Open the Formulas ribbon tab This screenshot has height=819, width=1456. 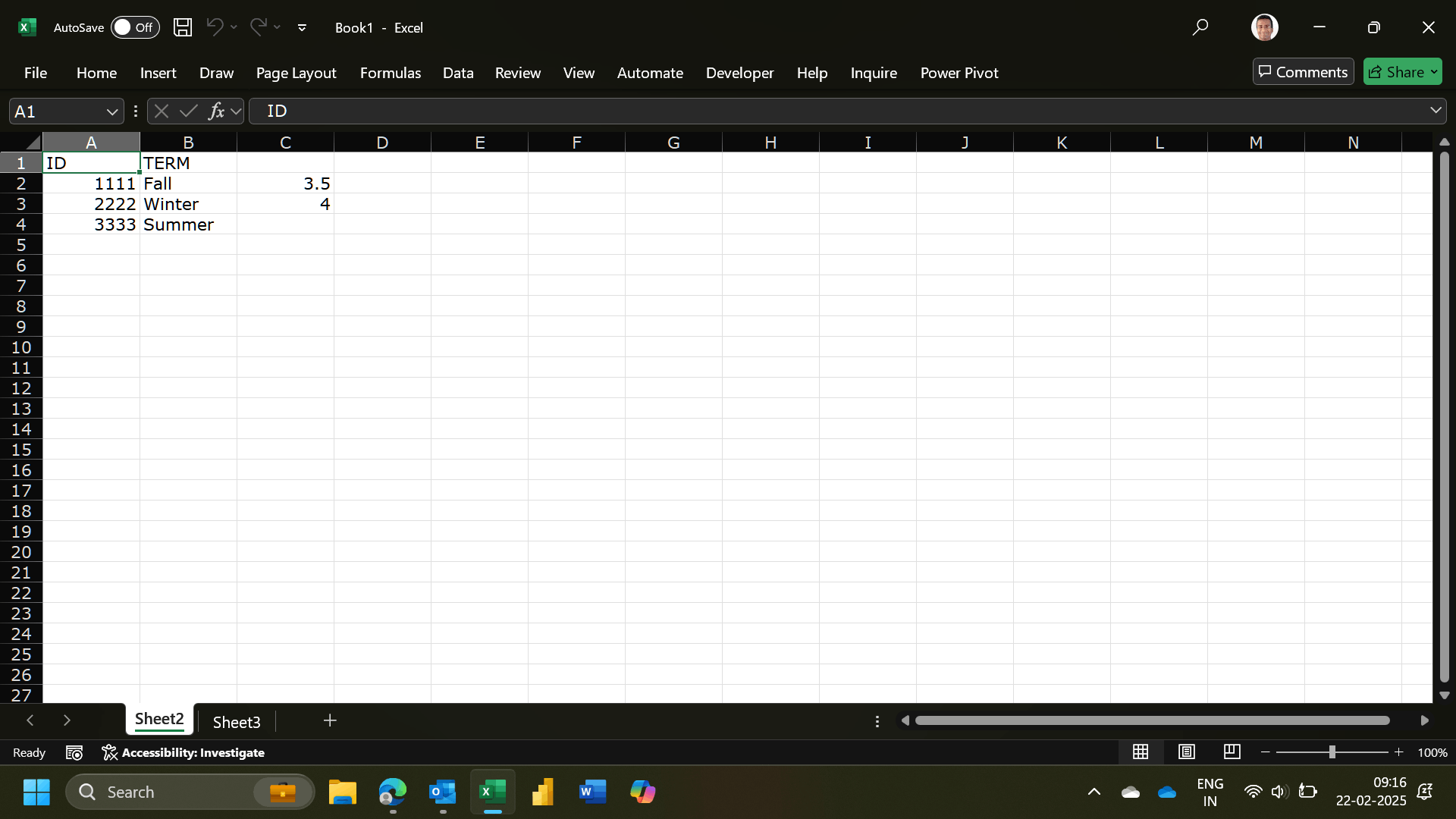click(x=390, y=73)
